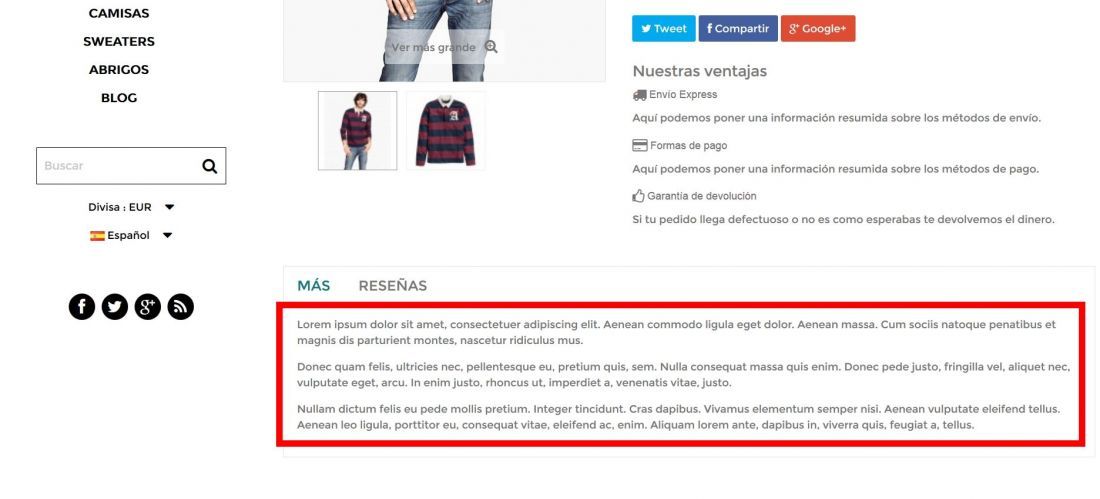Image resolution: width=1100 pixels, height=499 pixels.
Task: Share product with Tweet button
Action: pos(664,29)
